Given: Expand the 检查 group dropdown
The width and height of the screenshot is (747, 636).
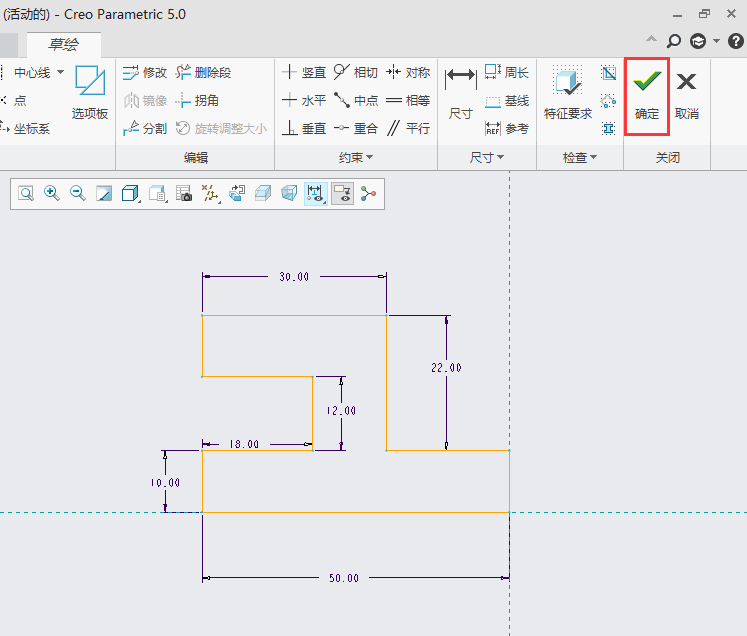Looking at the screenshot, I should pyautogui.click(x=579, y=158).
